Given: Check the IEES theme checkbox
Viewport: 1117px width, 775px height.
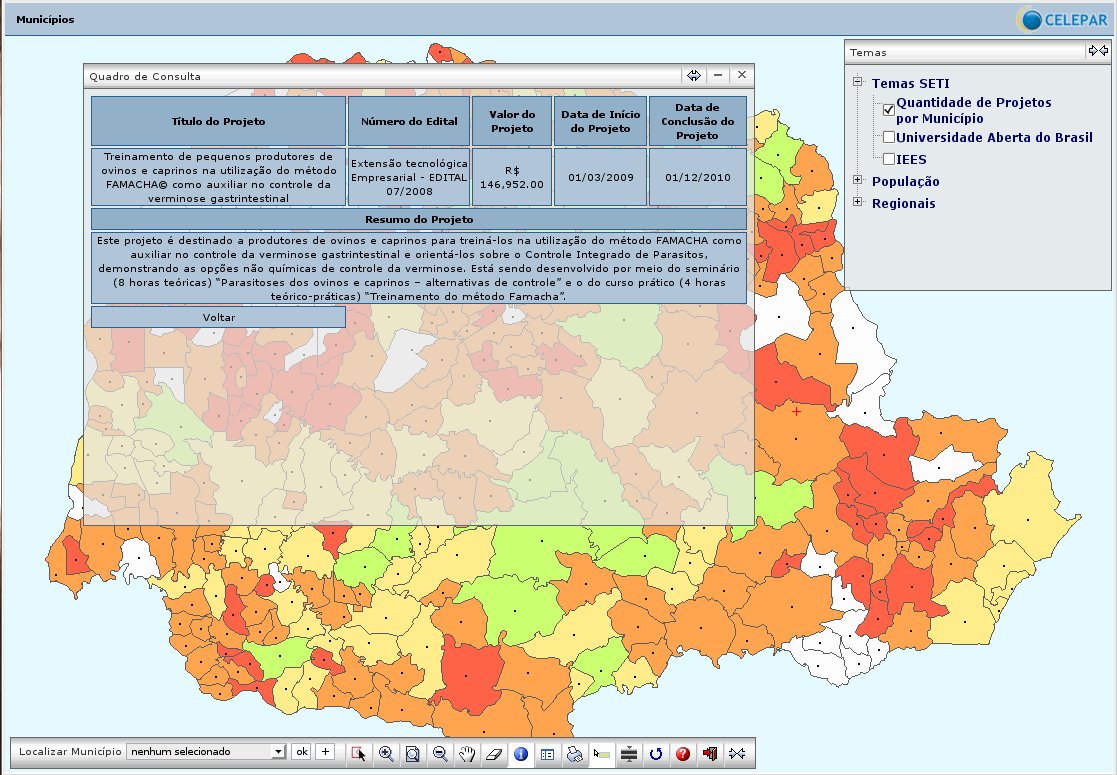Looking at the screenshot, I should [888, 159].
